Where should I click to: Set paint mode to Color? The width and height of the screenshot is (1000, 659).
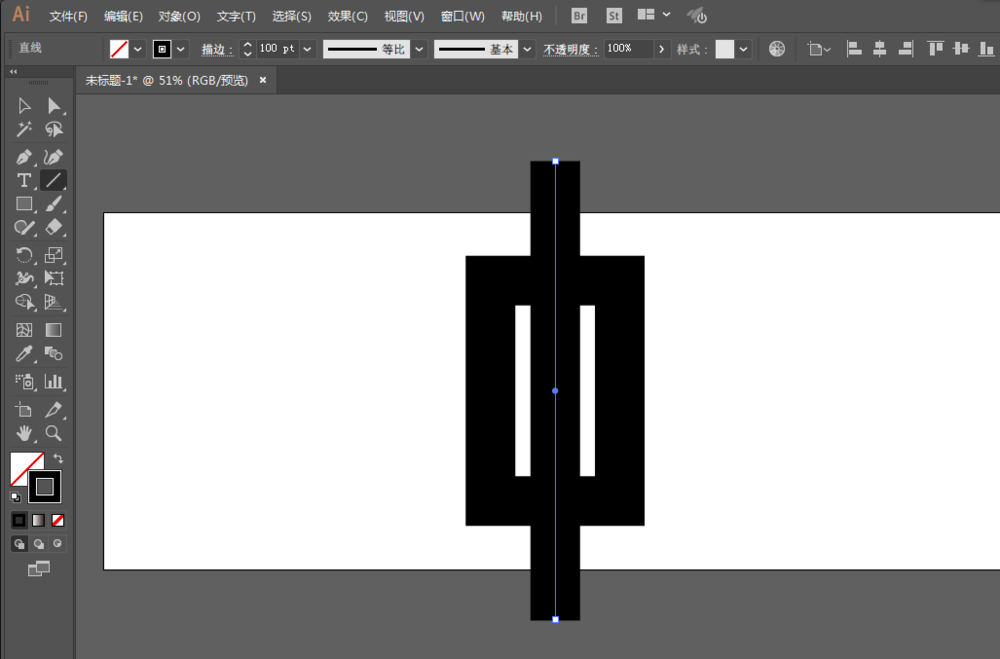click(19, 521)
